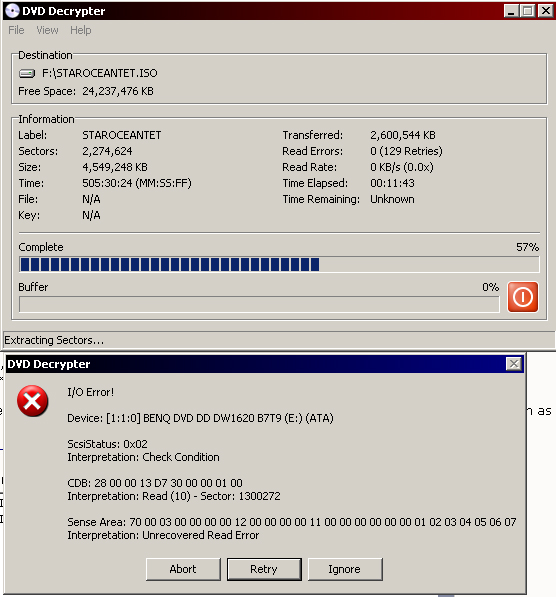This screenshot has height=597, width=556.
Task: Abort the read operation
Action: tap(183, 569)
